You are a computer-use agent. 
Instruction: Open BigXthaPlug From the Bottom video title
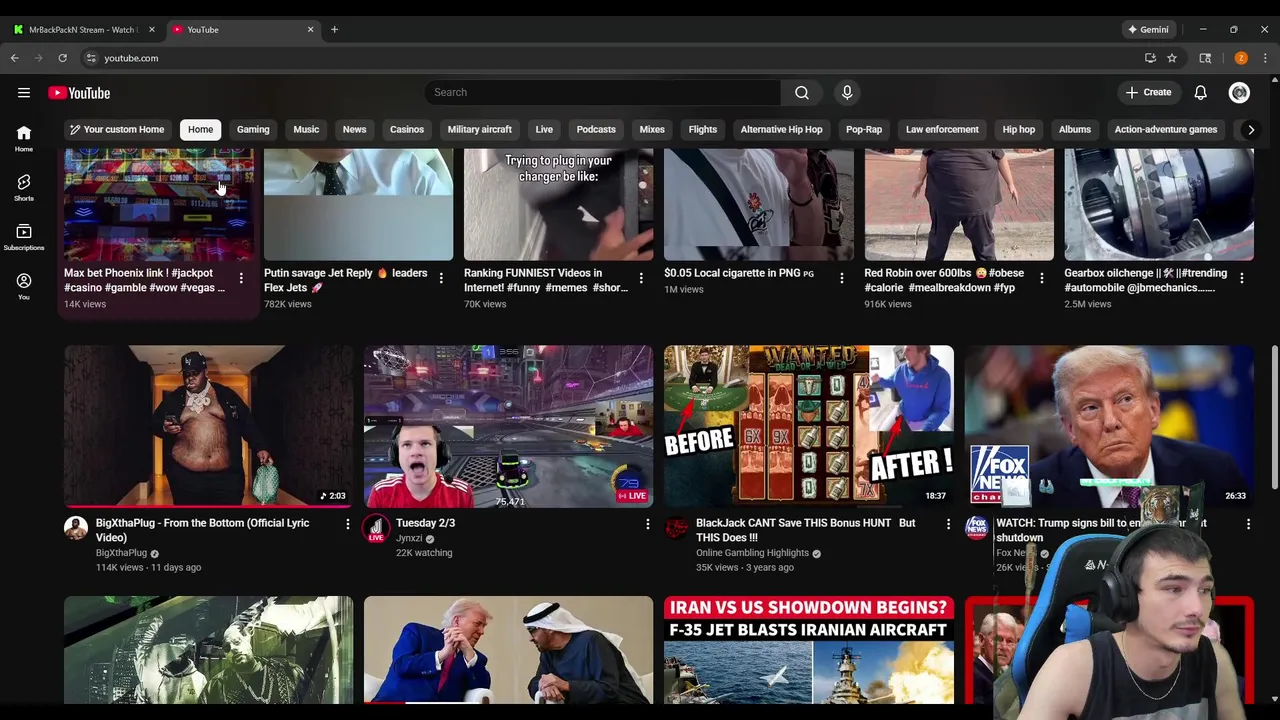click(202, 530)
